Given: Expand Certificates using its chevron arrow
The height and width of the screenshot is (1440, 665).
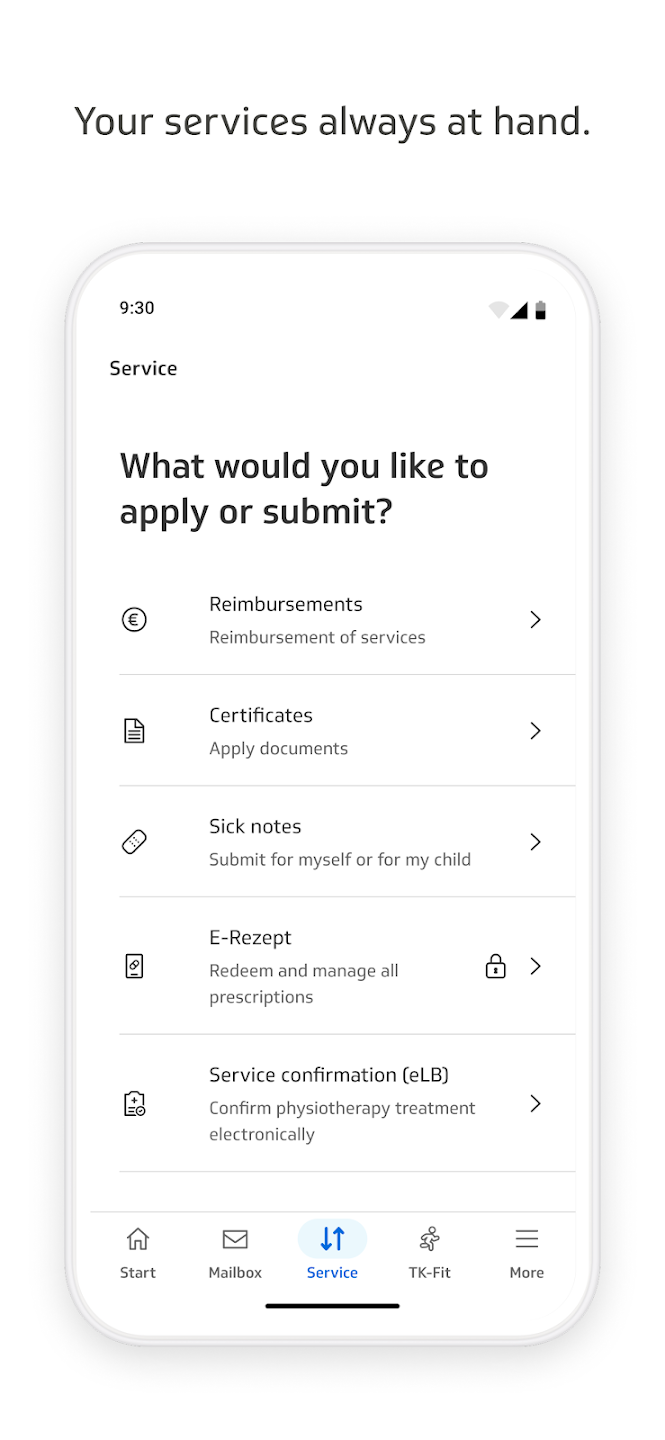Looking at the screenshot, I should 536,731.
